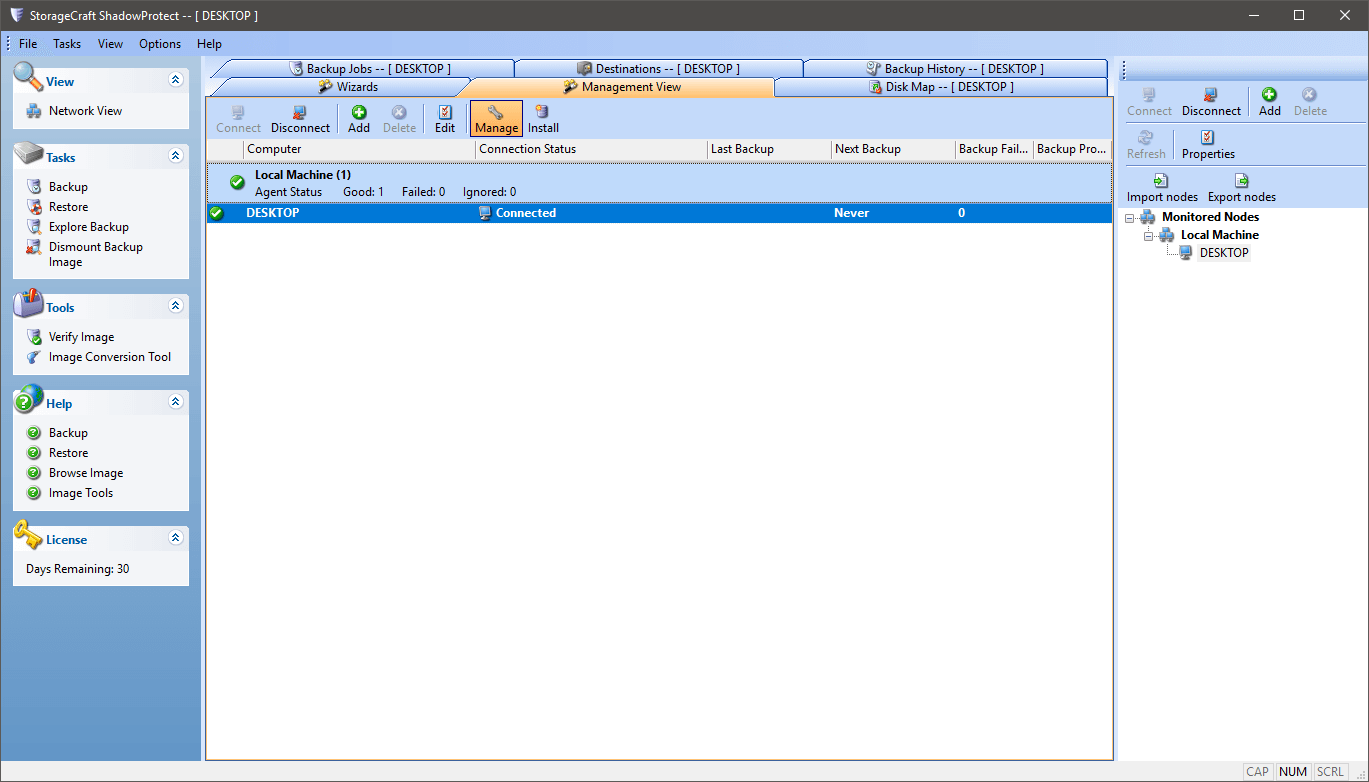This screenshot has width=1369, height=782.
Task: Open the View menu
Action: (x=110, y=44)
